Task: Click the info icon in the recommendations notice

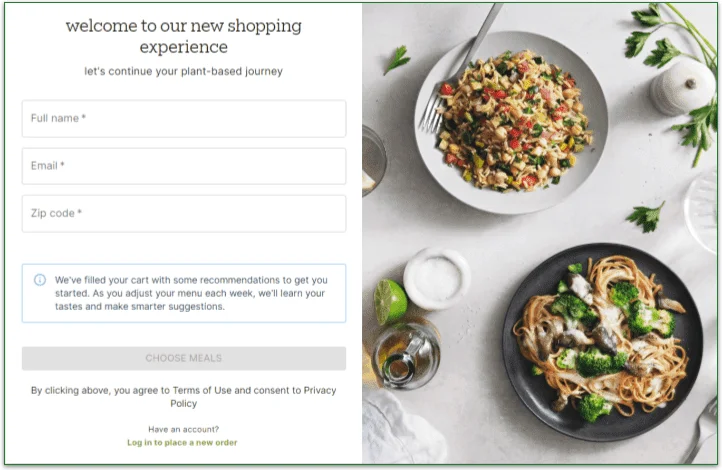Action: tap(40, 280)
